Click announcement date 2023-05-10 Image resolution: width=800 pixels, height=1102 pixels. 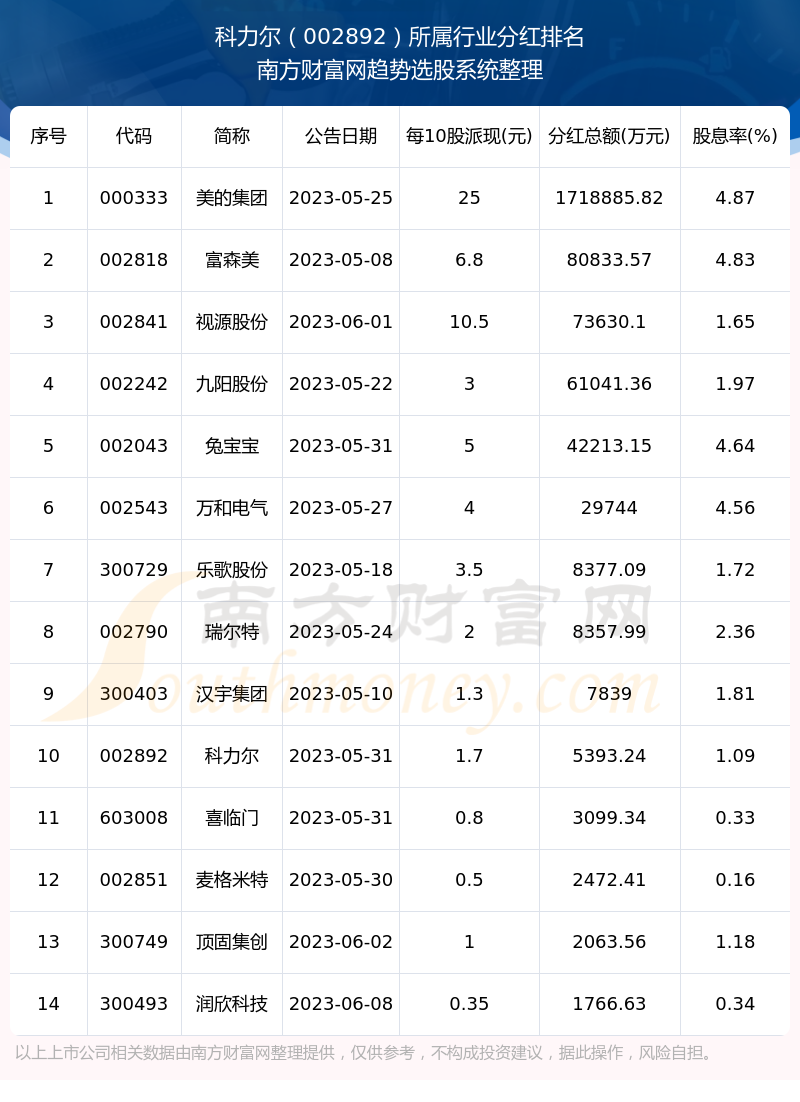point(341,694)
